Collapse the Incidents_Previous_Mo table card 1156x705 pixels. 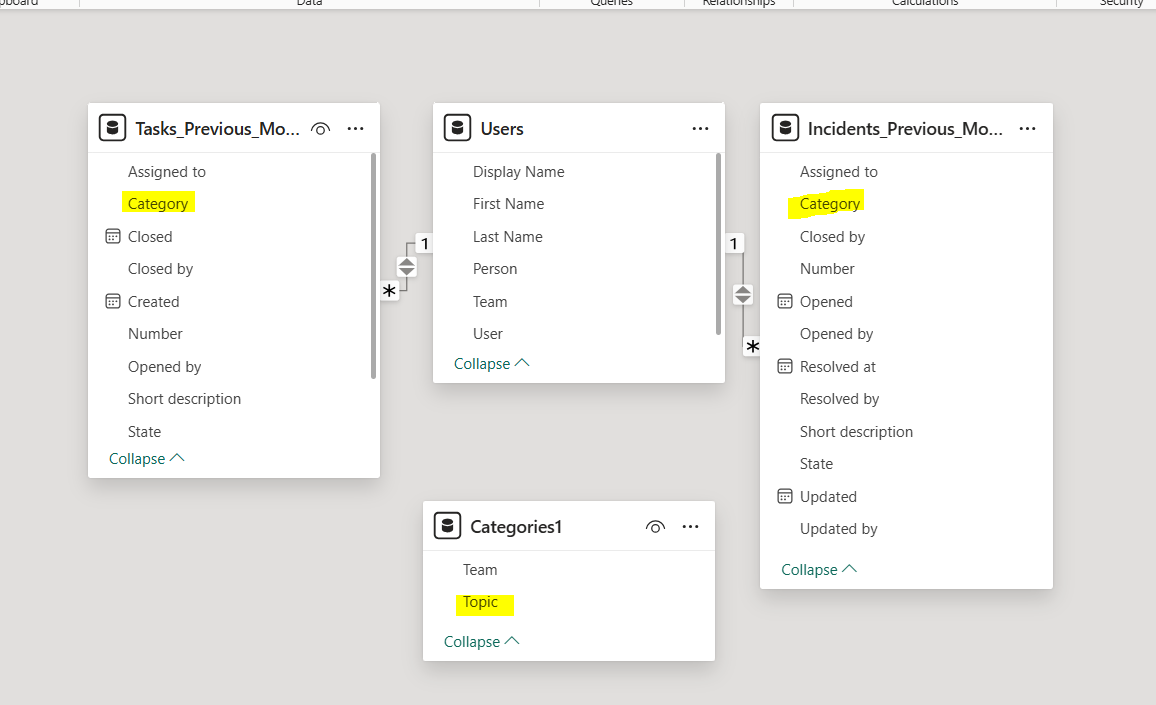pos(818,569)
